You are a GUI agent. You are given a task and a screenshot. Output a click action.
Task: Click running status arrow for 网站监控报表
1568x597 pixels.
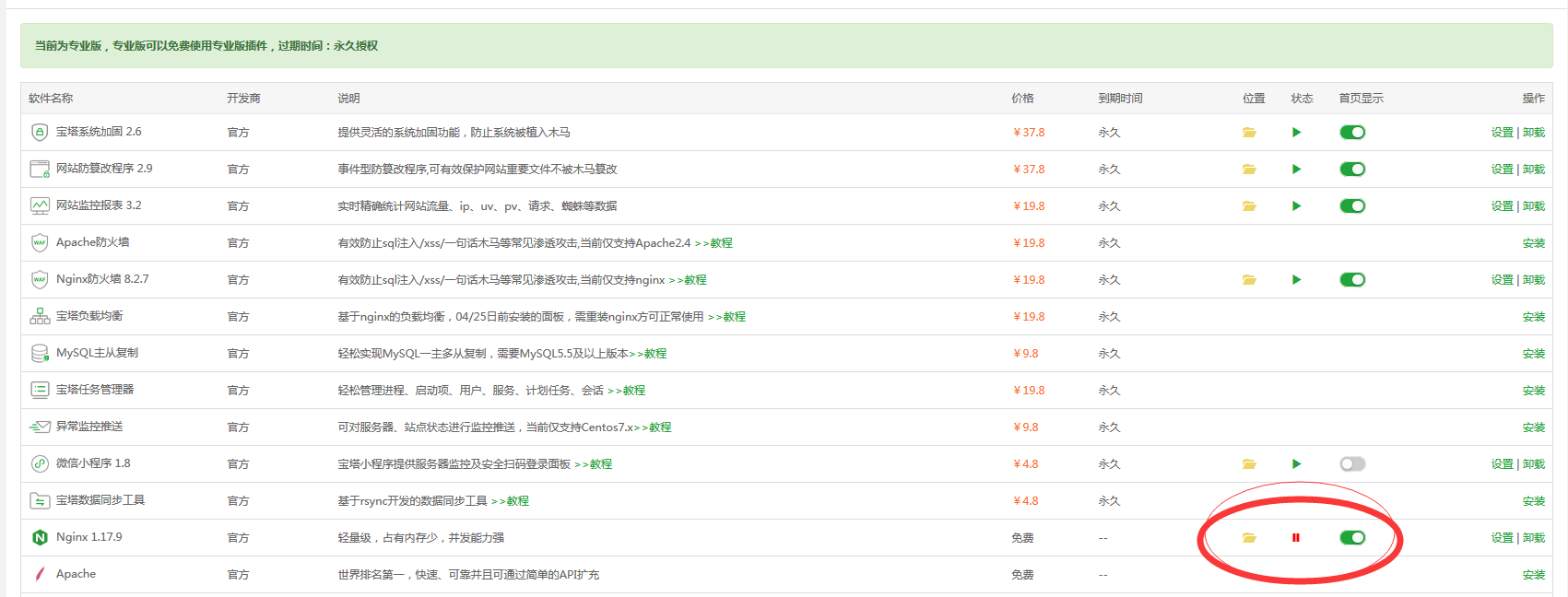coord(1296,206)
